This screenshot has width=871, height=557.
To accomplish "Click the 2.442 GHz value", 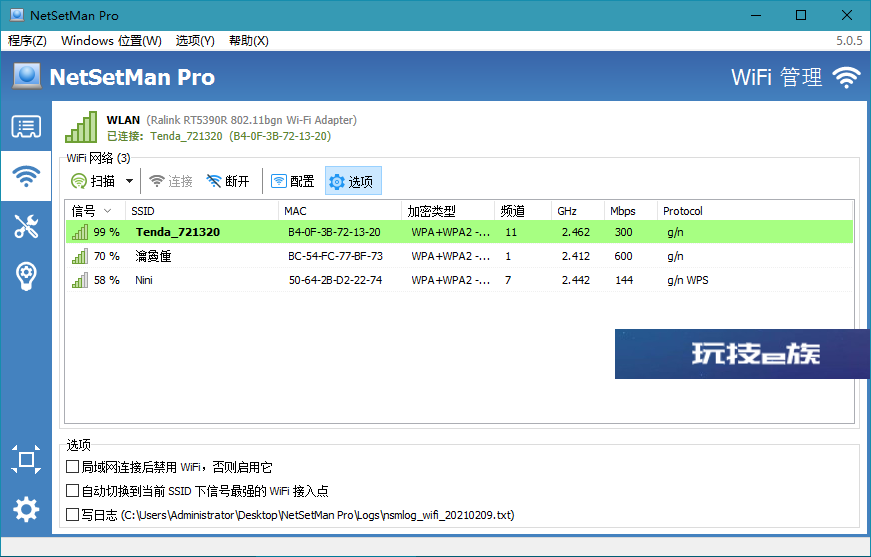I will click(x=575, y=280).
